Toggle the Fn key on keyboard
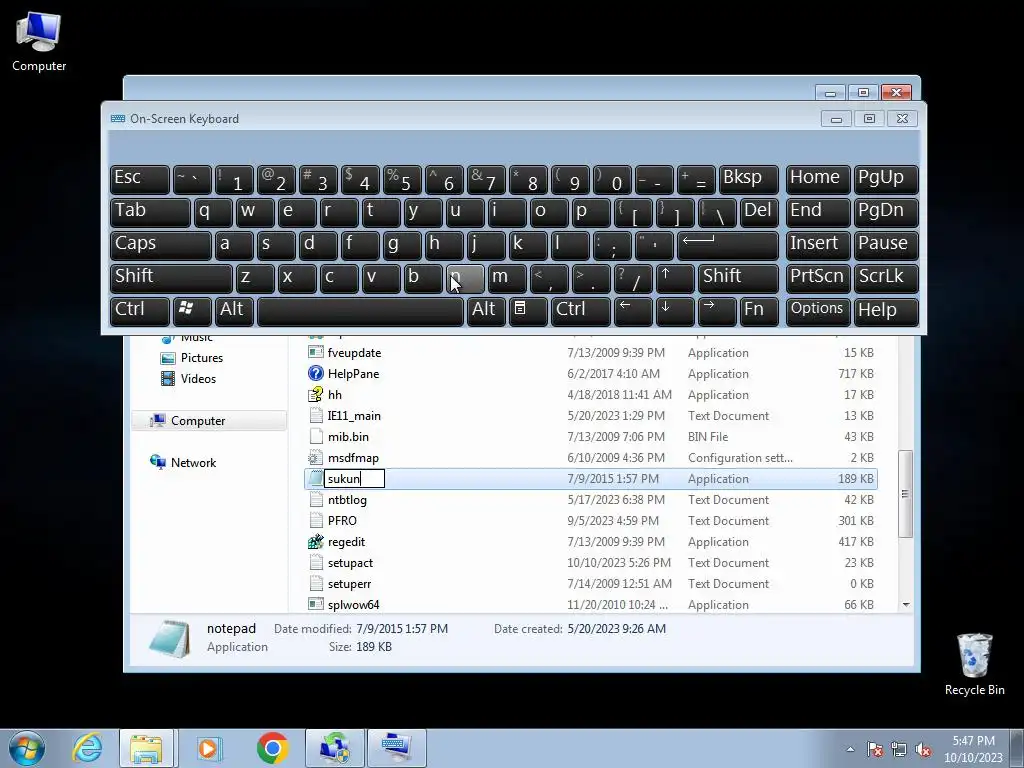 759,311
